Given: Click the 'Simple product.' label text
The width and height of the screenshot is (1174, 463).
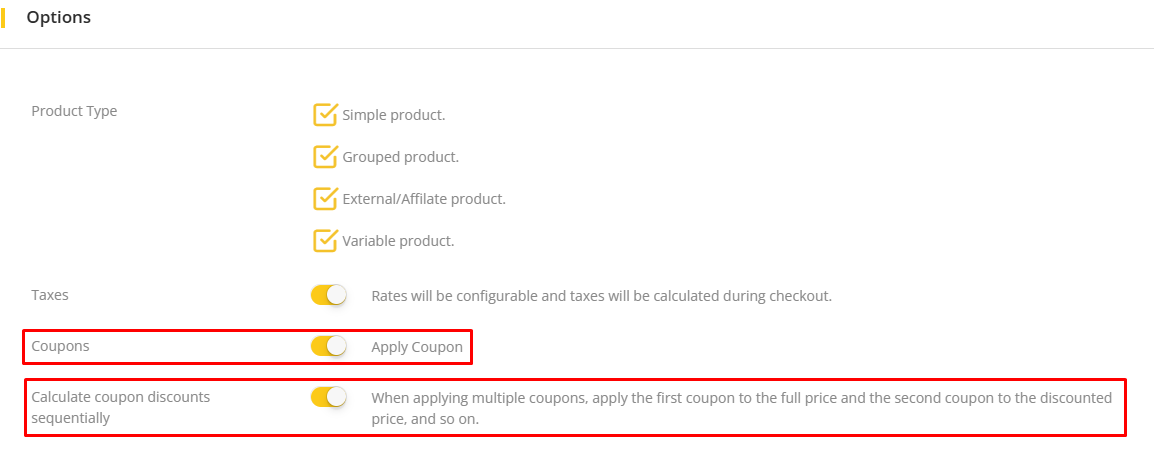Looking at the screenshot, I should (394, 115).
